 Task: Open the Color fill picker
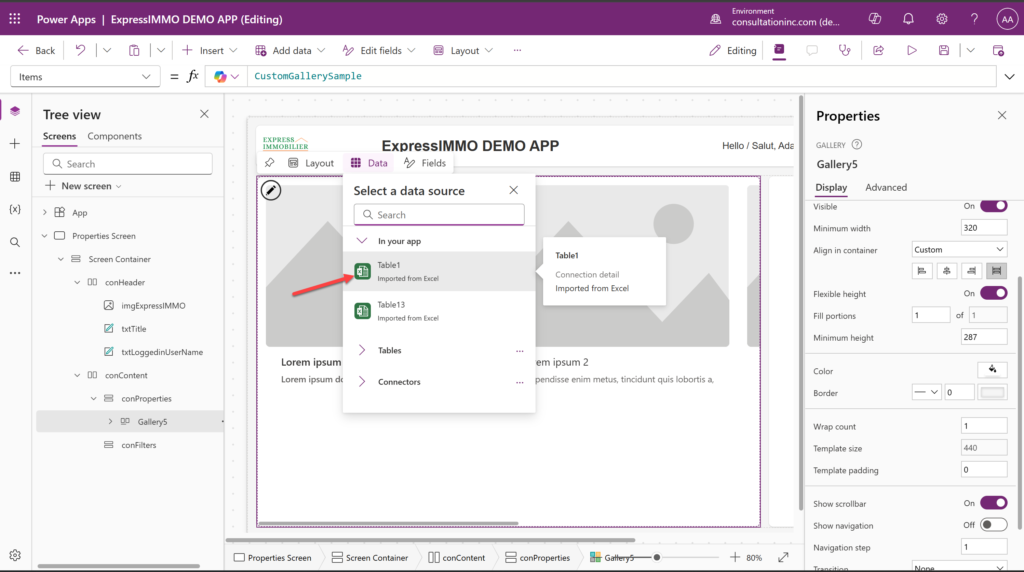coord(992,370)
